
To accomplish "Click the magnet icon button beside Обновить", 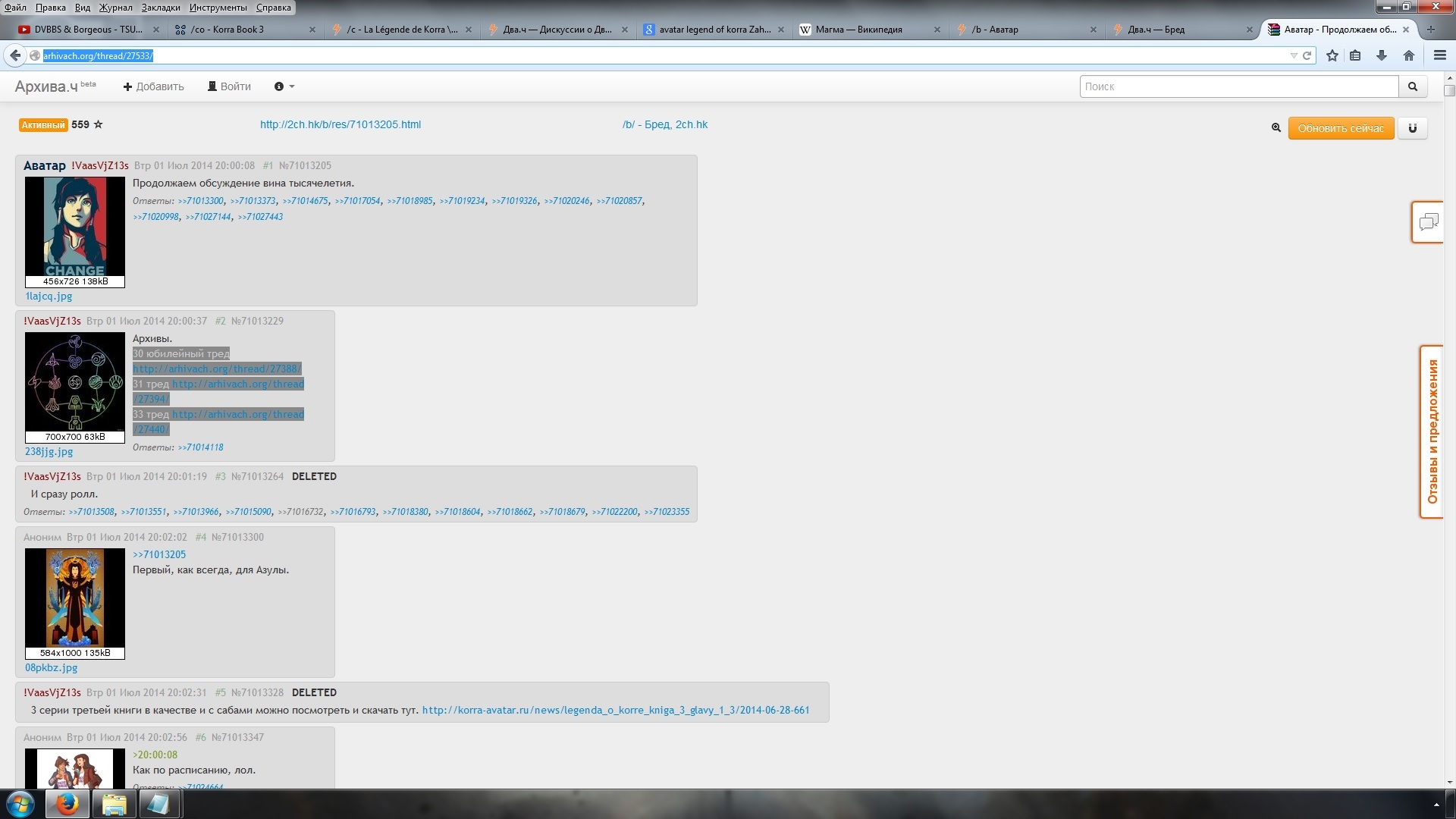I will (x=1412, y=128).
